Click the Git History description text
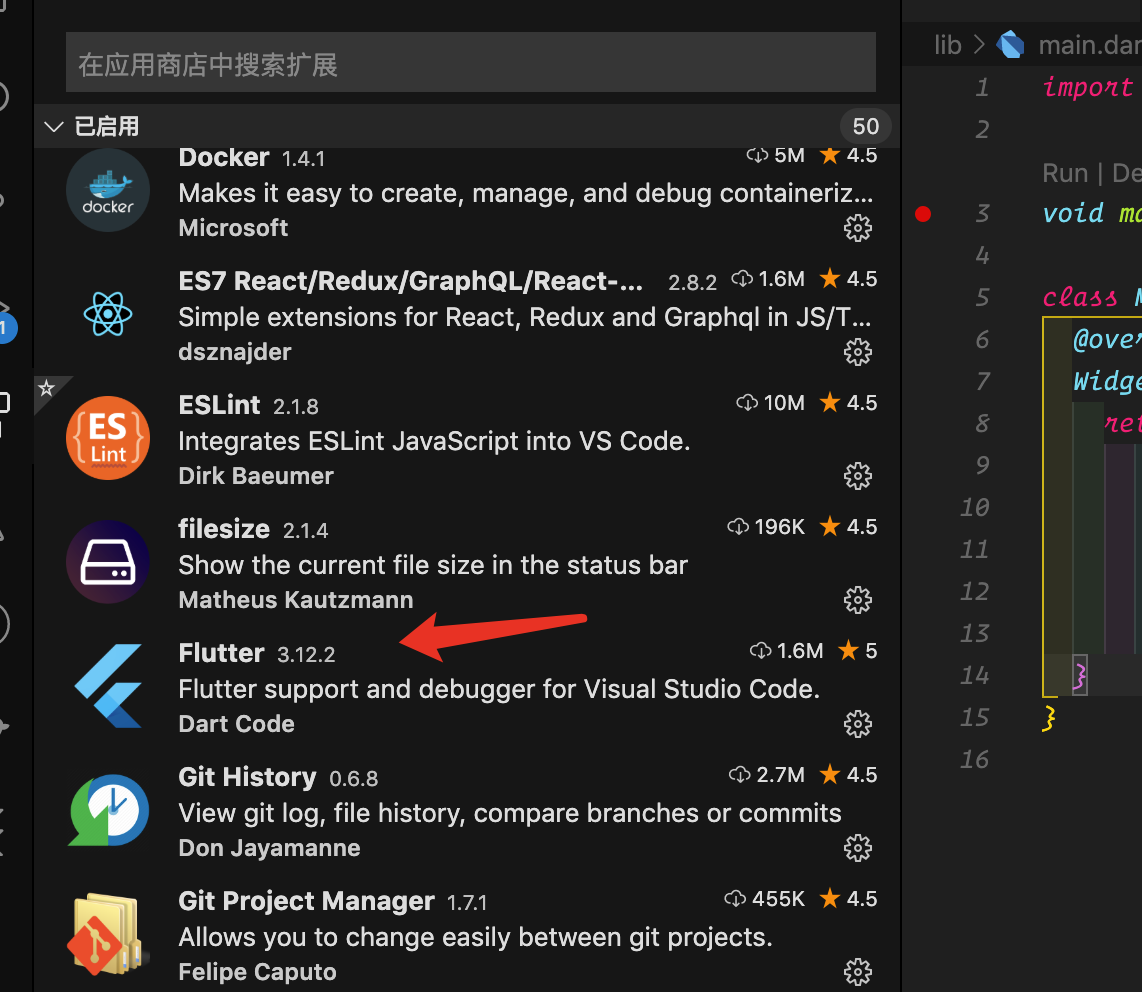The width and height of the screenshot is (1142, 992). point(510,813)
